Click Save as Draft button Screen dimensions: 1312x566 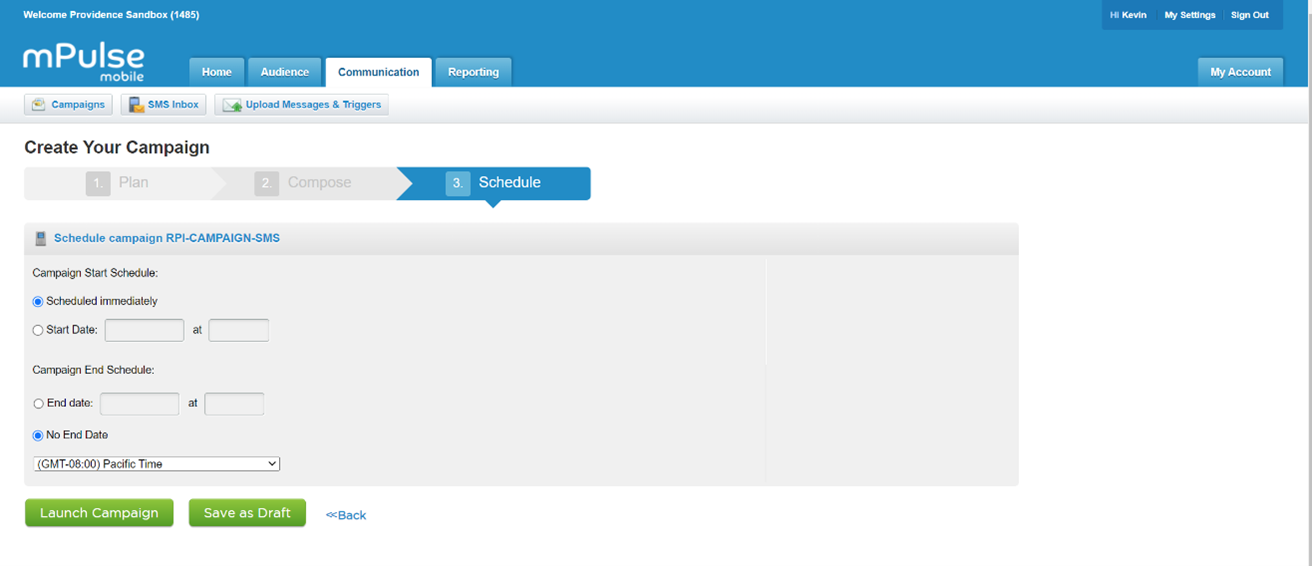click(x=247, y=513)
